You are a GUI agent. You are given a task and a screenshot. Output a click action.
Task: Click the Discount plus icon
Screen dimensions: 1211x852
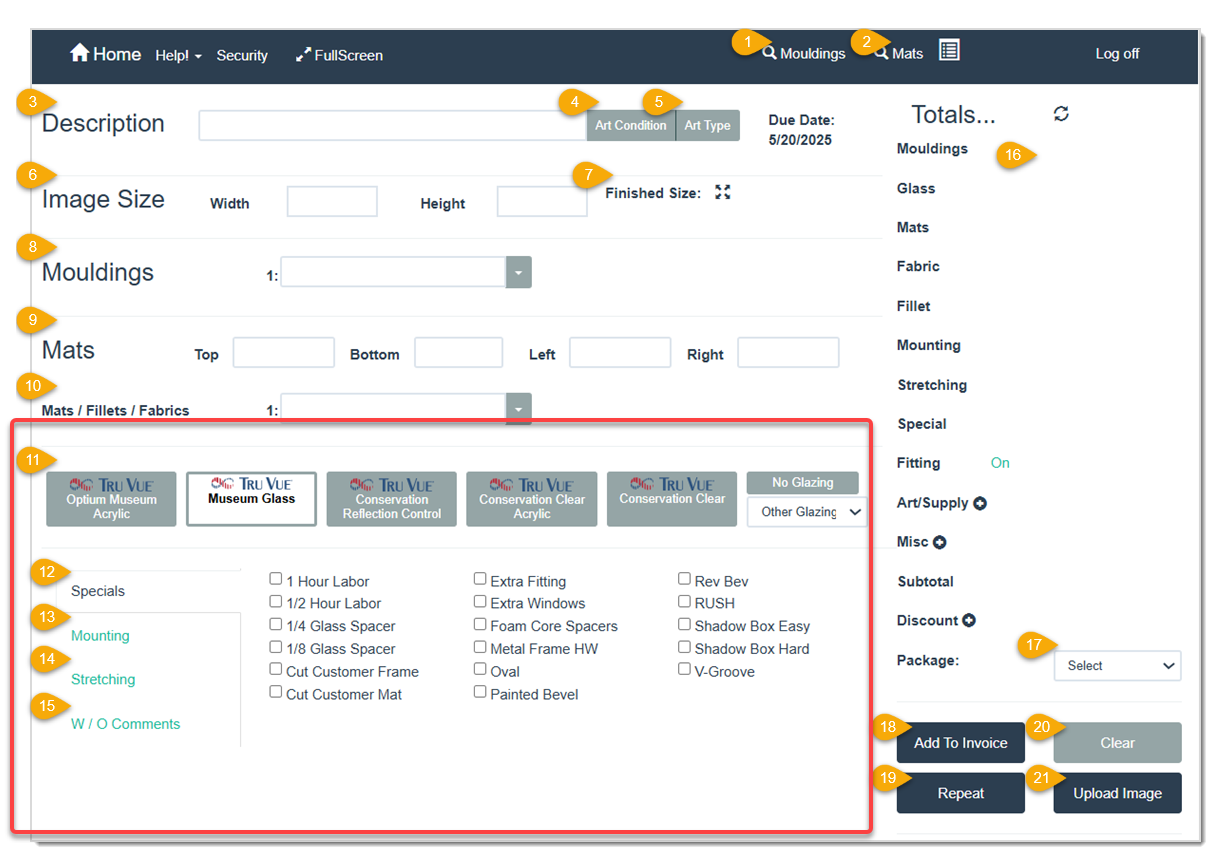click(x=968, y=621)
